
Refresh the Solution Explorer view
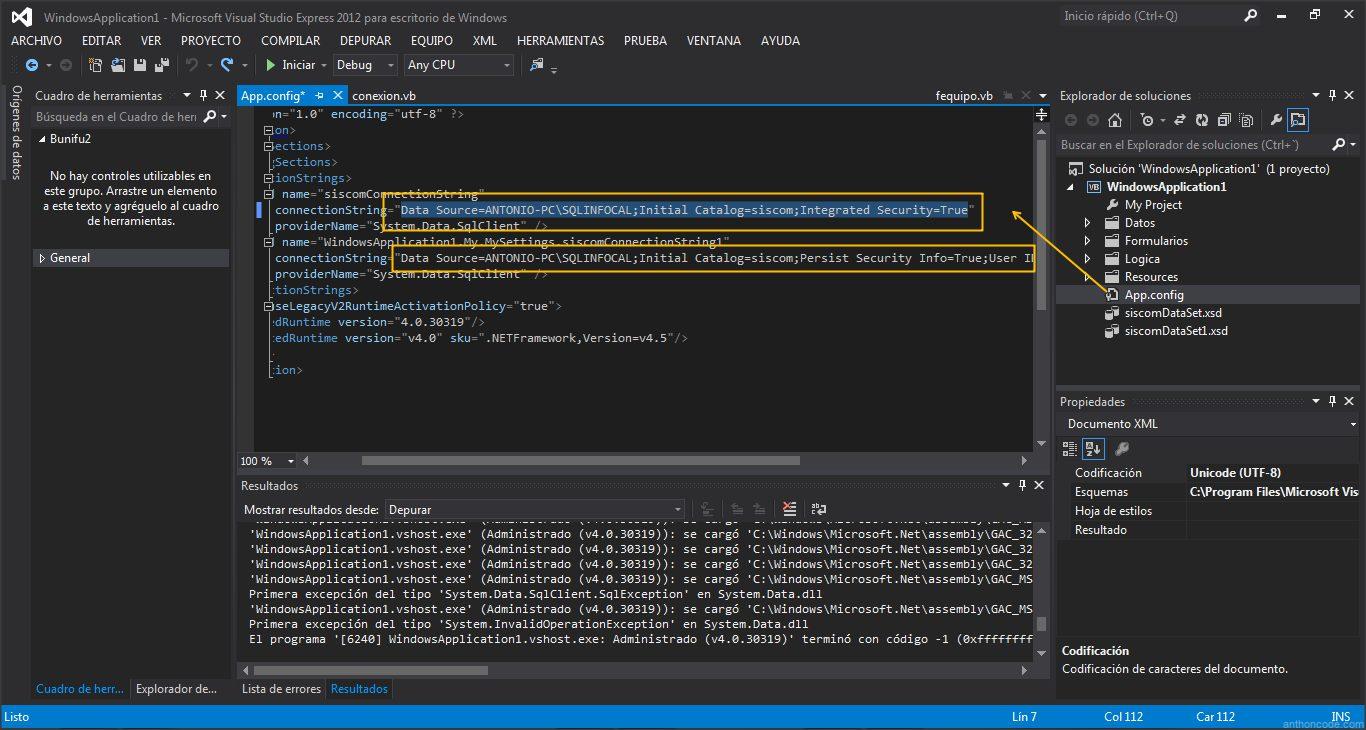pos(1202,120)
